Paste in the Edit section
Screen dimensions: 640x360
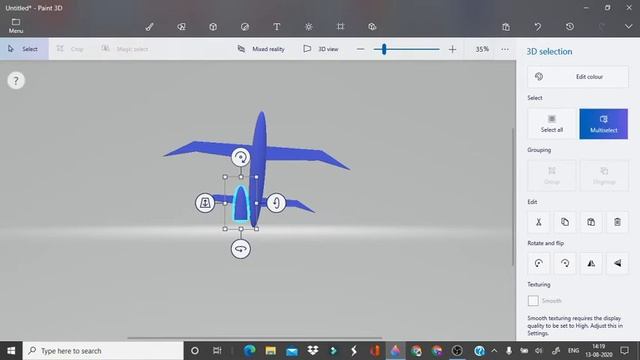[x=591, y=222]
